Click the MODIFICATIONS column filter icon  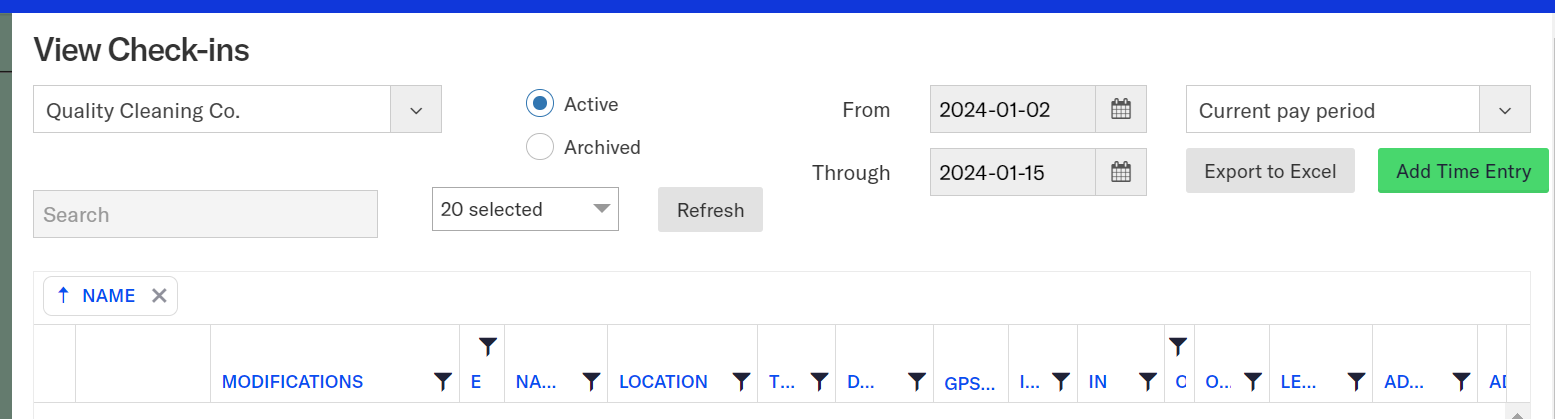(443, 381)
